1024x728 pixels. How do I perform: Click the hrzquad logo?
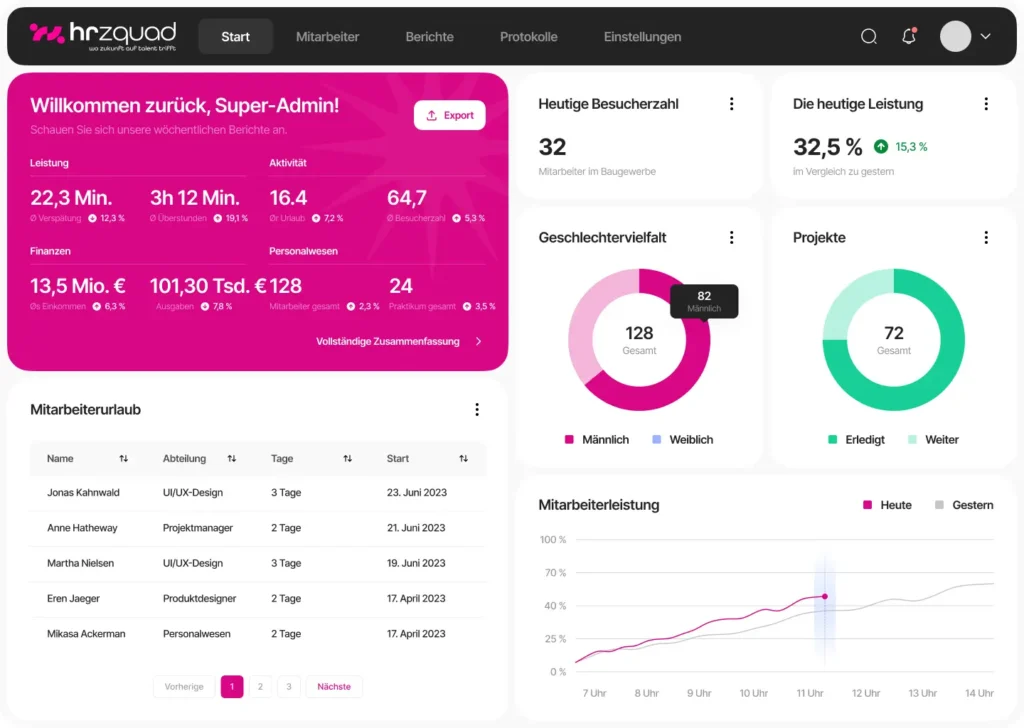103,35
